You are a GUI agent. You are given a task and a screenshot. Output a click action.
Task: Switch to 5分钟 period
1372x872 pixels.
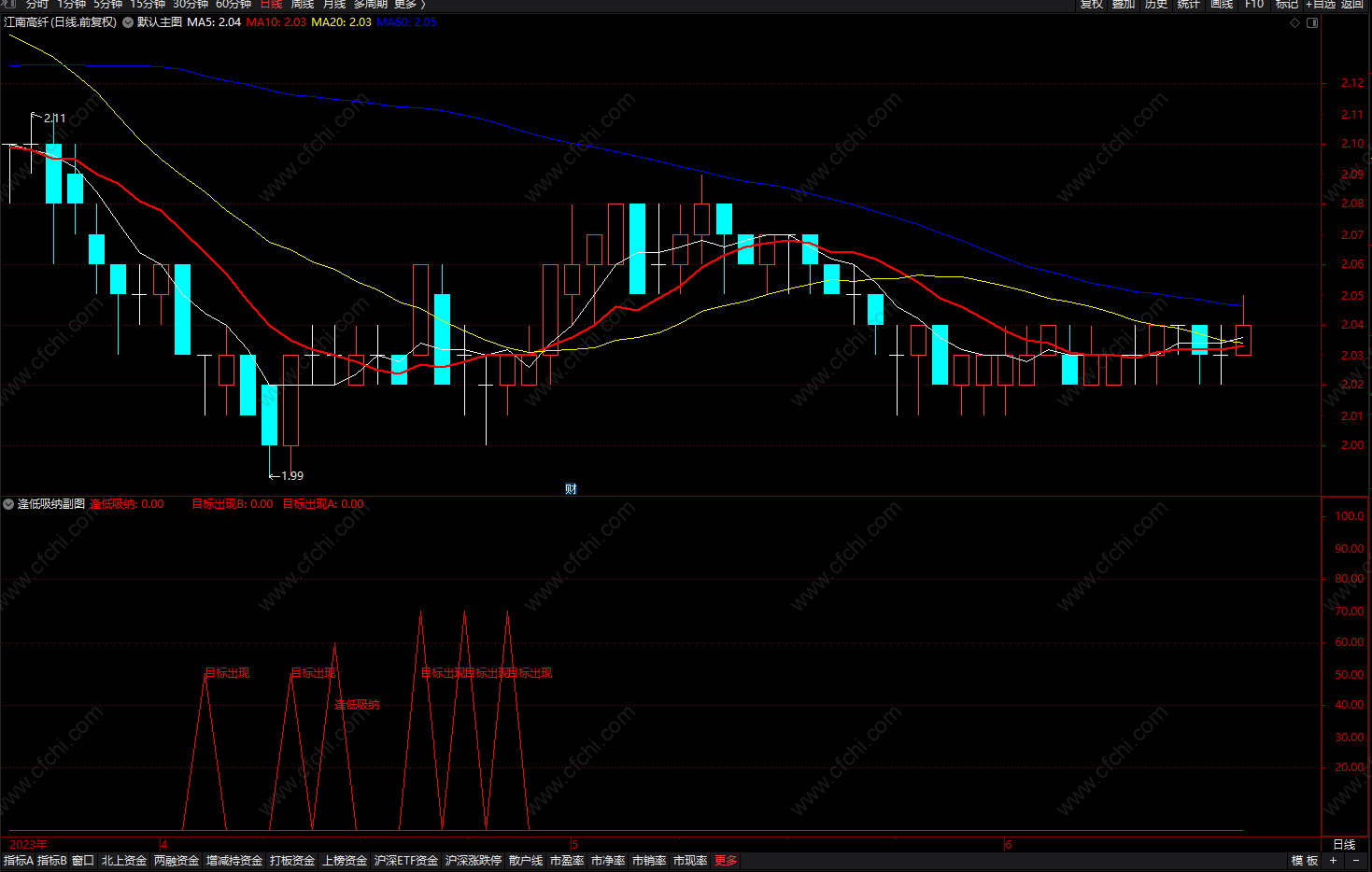108,5
